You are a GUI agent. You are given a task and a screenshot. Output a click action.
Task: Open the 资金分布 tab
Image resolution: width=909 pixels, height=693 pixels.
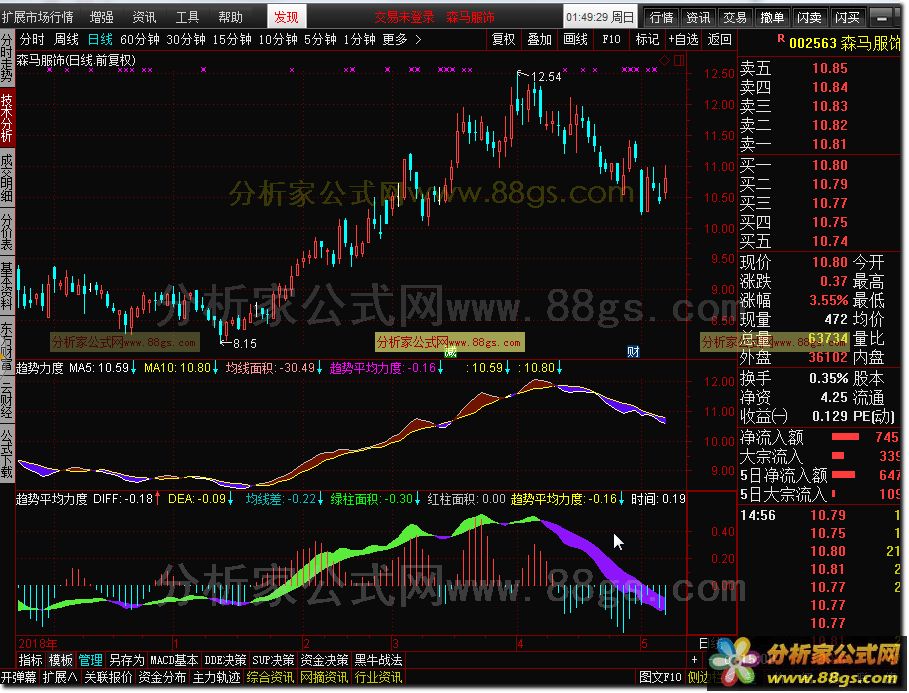point(162,677)
